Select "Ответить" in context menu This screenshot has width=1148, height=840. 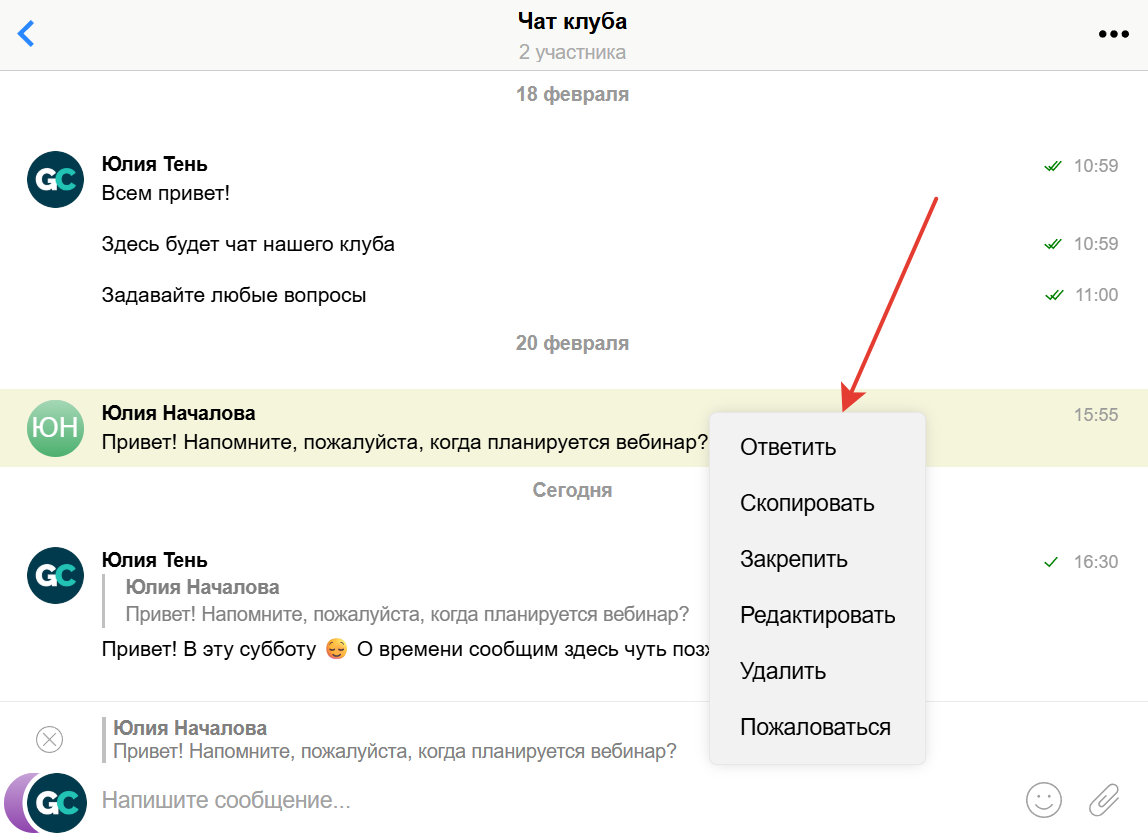coord(788,447)
